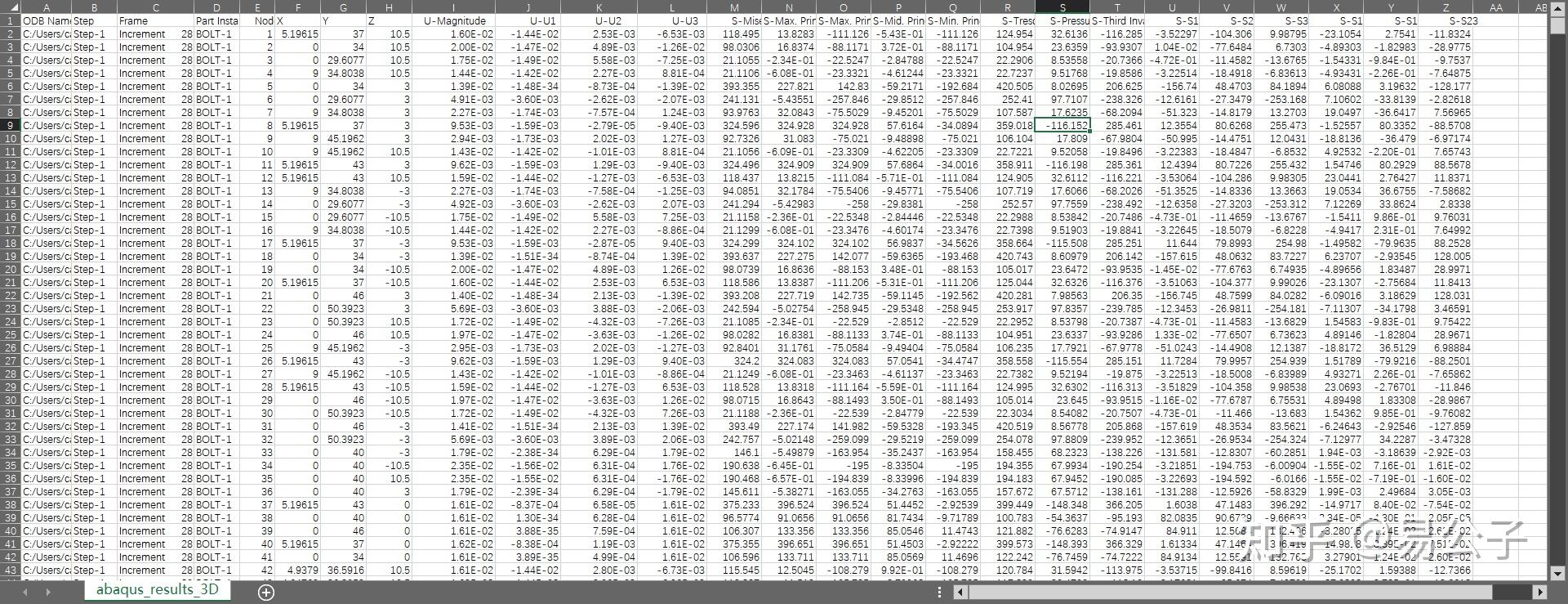Screen dimensions: 1568x604
Task: Add a new sheet with the plus icon
Action: click(x=265, y=593)
